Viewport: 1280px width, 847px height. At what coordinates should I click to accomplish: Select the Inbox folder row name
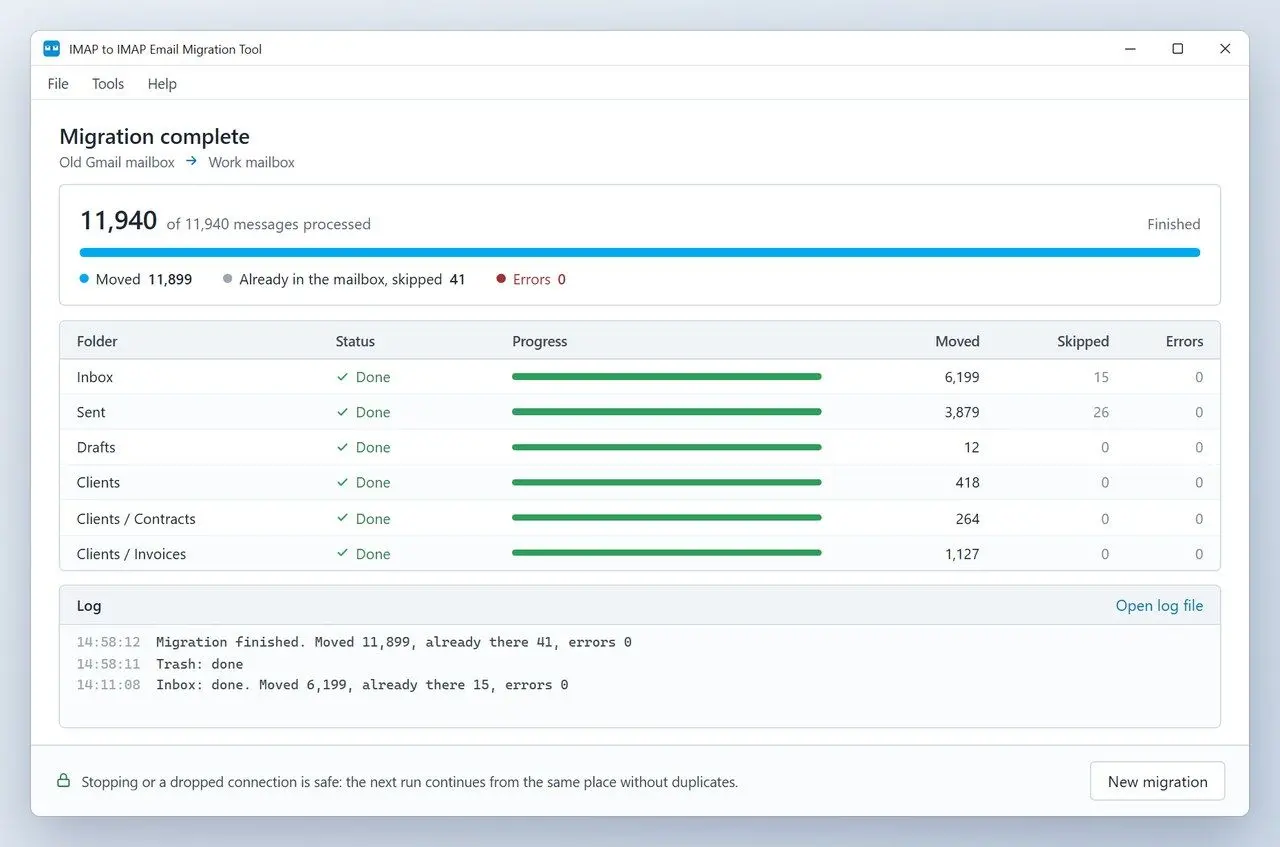coord(95,377)
